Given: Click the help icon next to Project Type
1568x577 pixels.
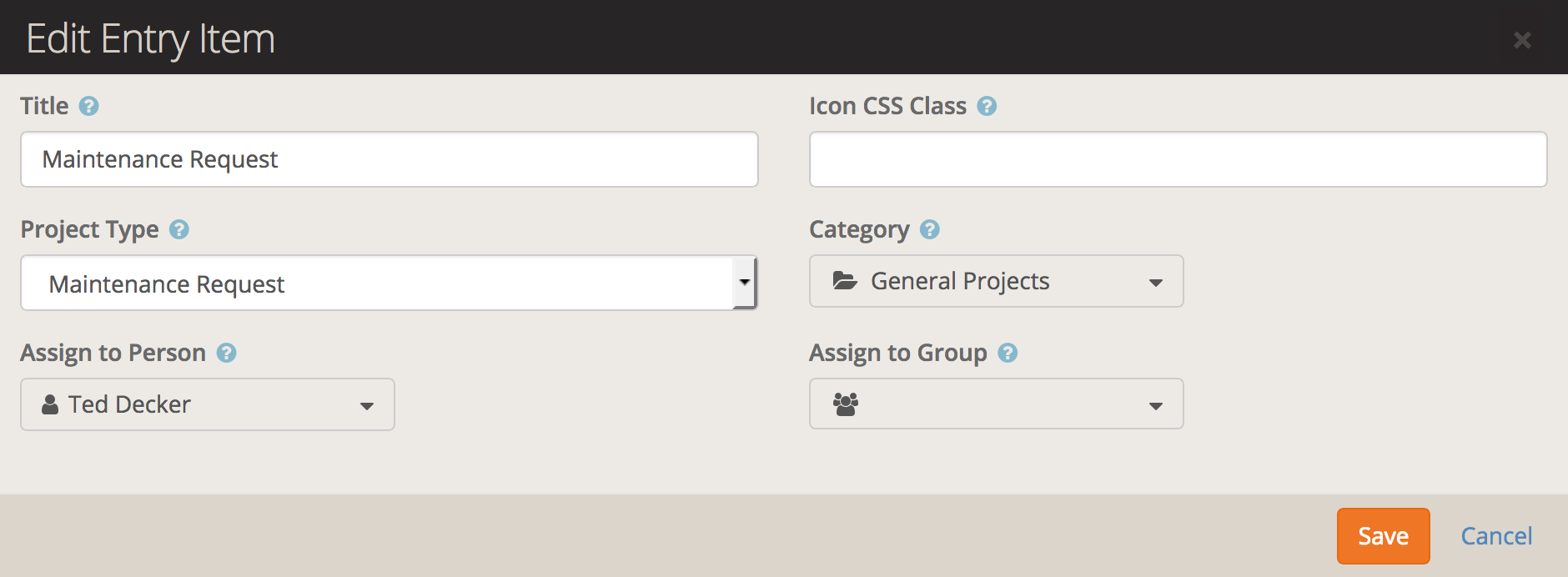Looking at the screenshot, I should tap(178, 229).
